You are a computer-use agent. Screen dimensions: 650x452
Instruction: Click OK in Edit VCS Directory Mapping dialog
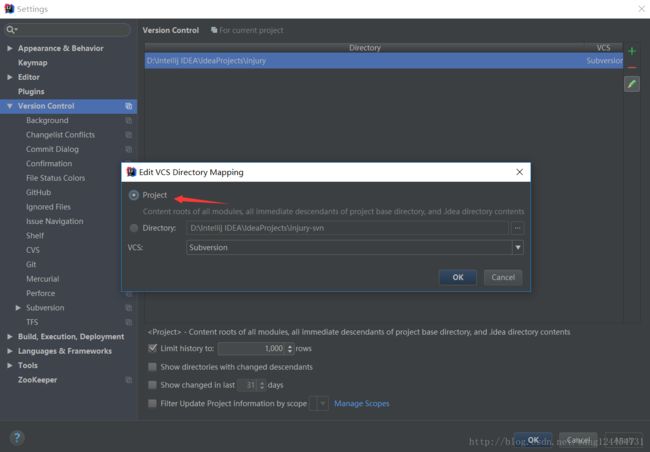click(x=458, y=277)
